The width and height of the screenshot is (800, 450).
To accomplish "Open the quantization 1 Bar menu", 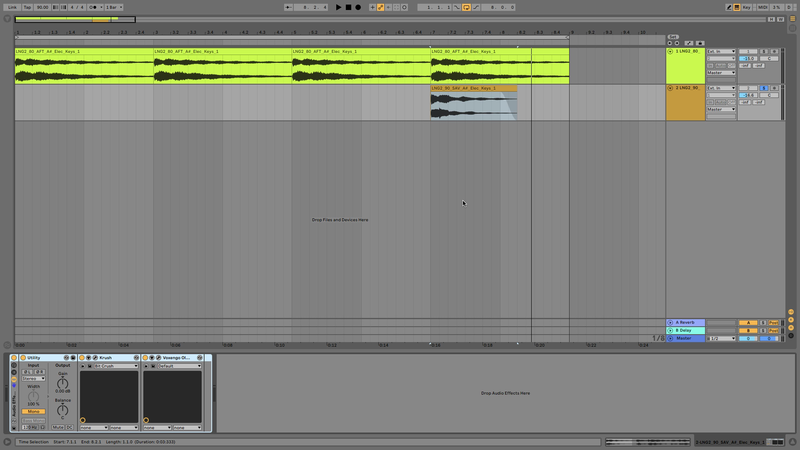I will point(114,7).
